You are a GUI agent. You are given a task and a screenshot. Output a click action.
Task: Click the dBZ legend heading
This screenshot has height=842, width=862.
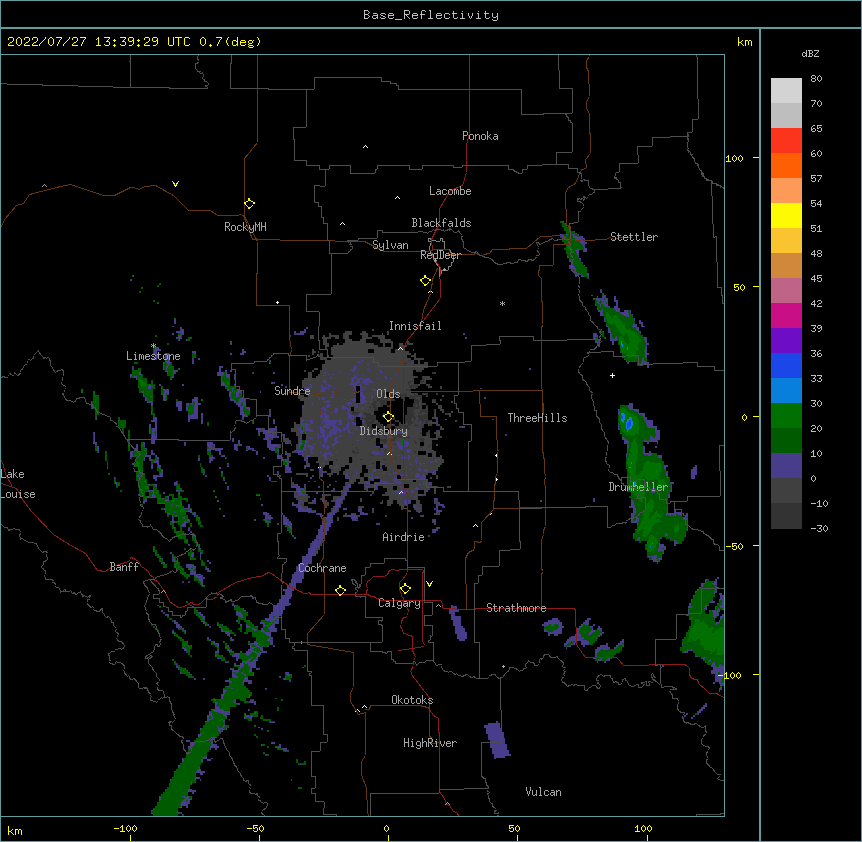(810, 54)
